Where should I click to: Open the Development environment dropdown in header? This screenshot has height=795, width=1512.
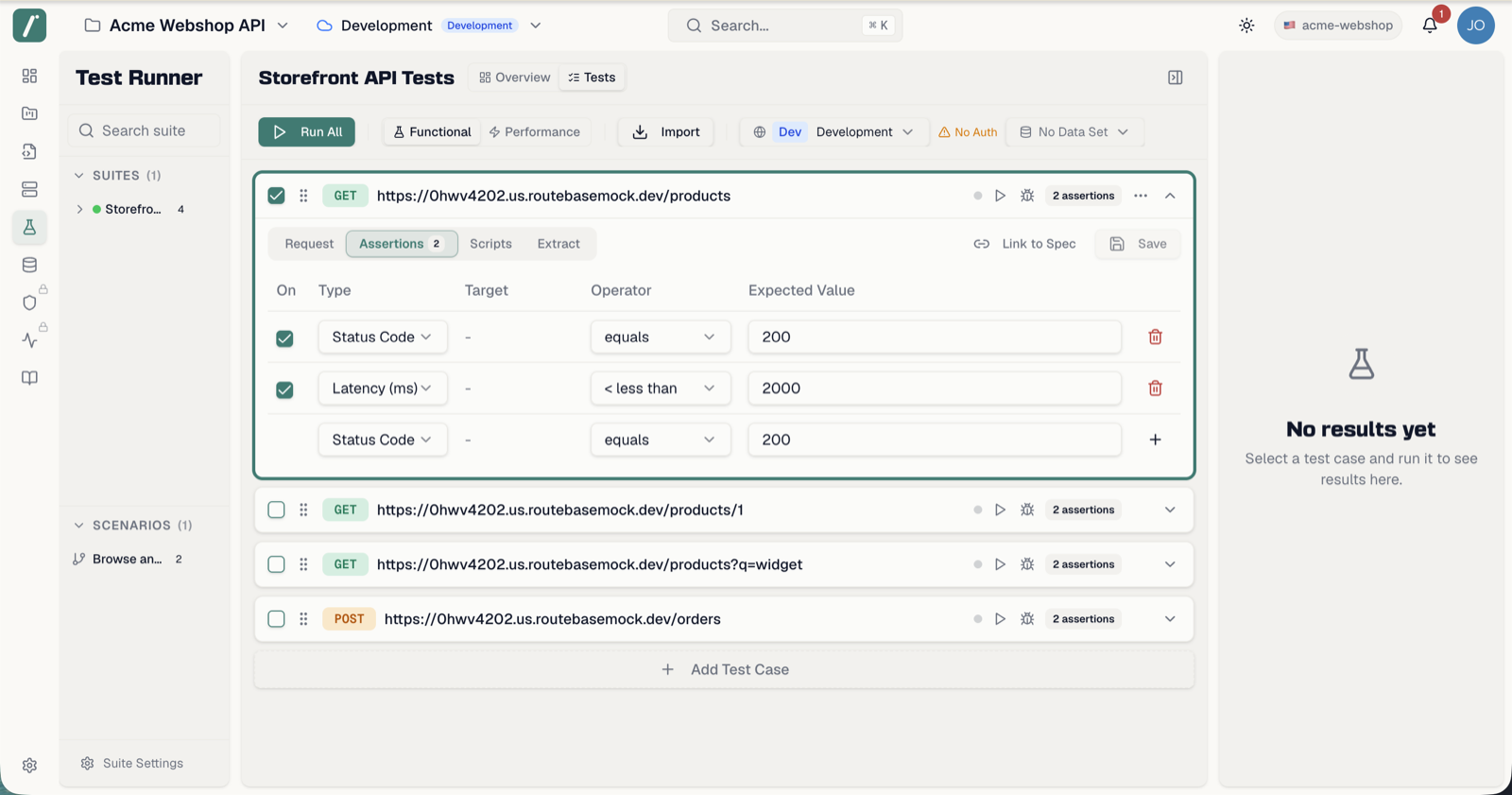coord(429,26)
